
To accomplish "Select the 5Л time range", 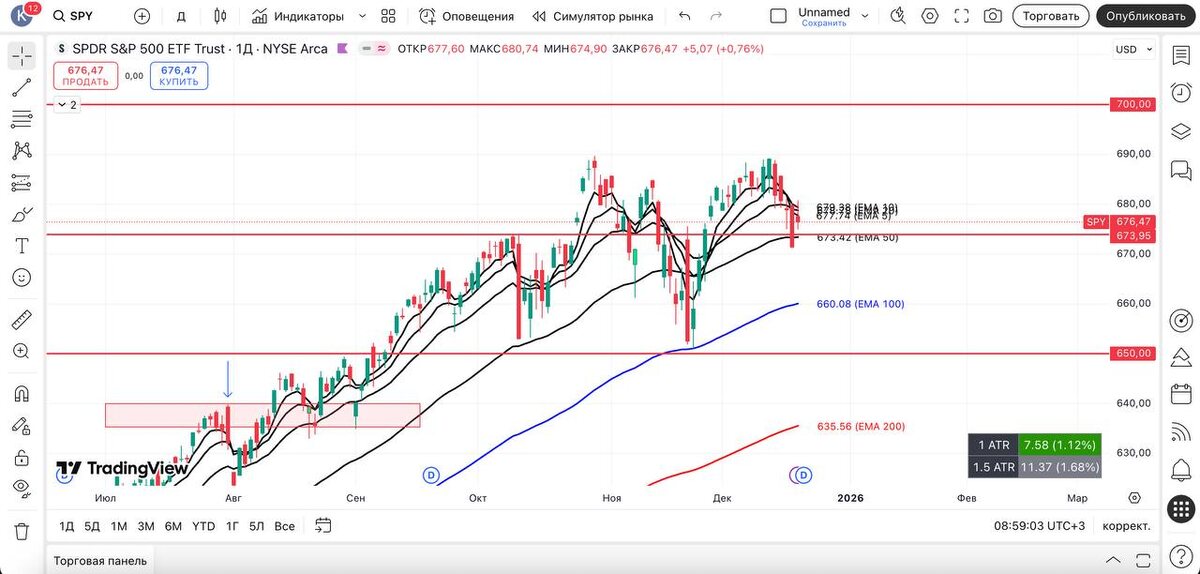I will coord(257,526).
